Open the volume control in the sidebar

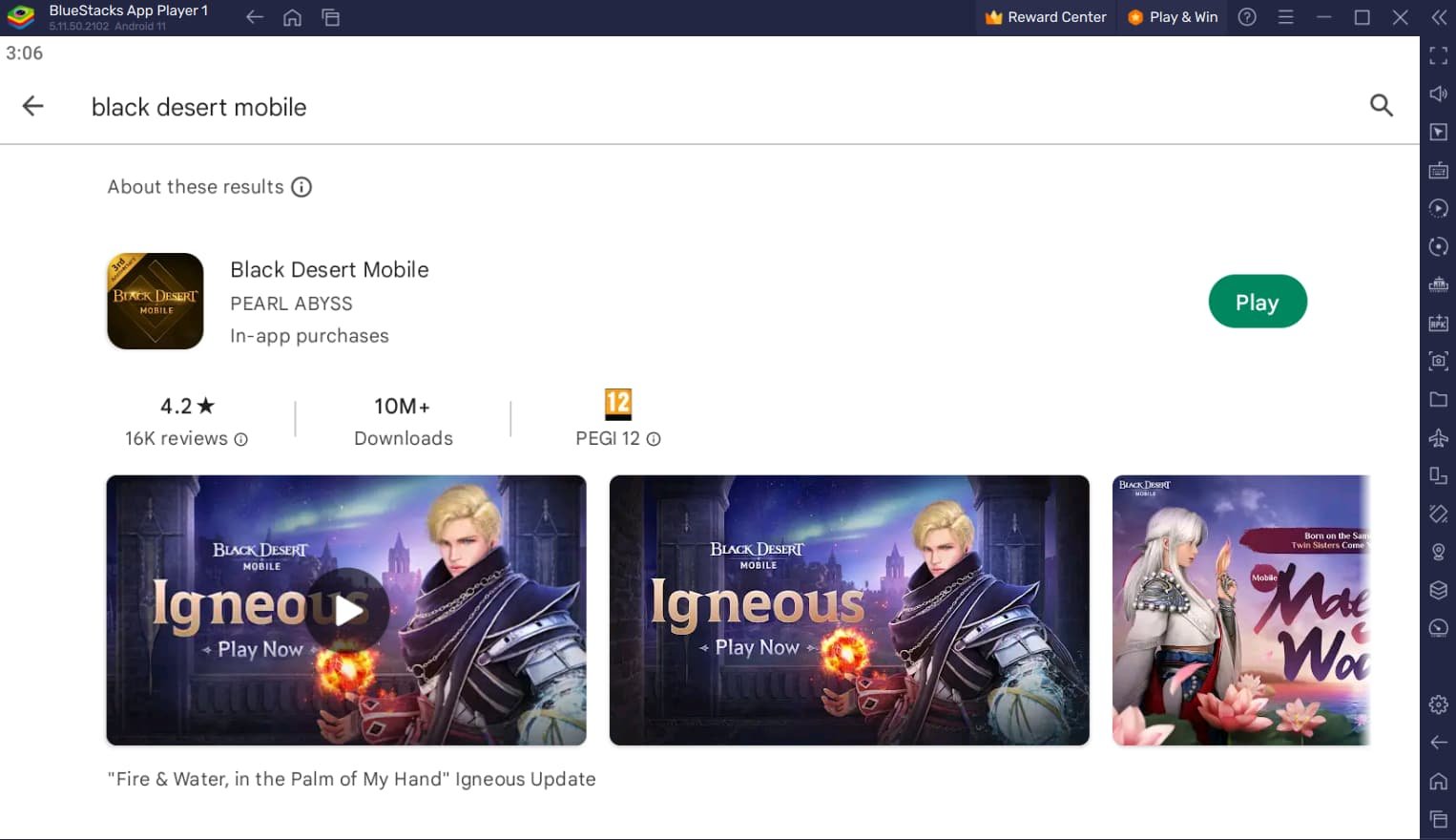pyautogui.click(x=1438, y=94)
